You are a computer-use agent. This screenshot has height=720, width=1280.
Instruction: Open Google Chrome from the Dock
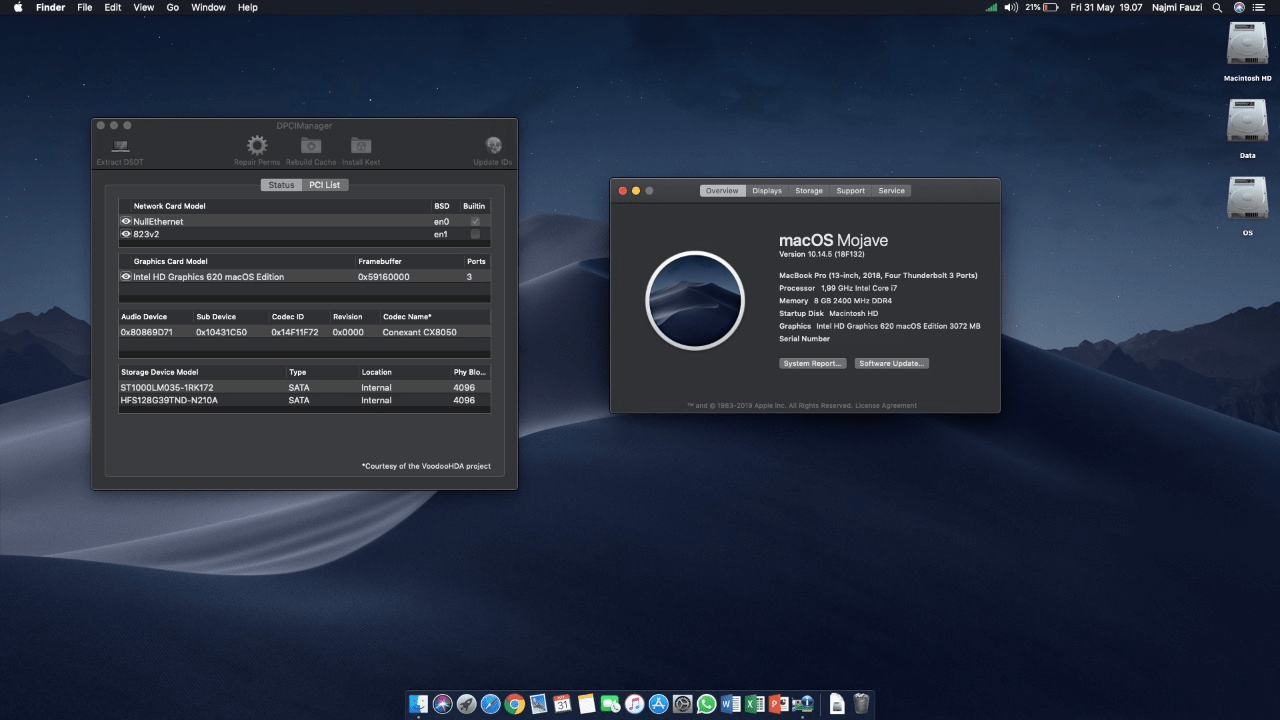514,704
